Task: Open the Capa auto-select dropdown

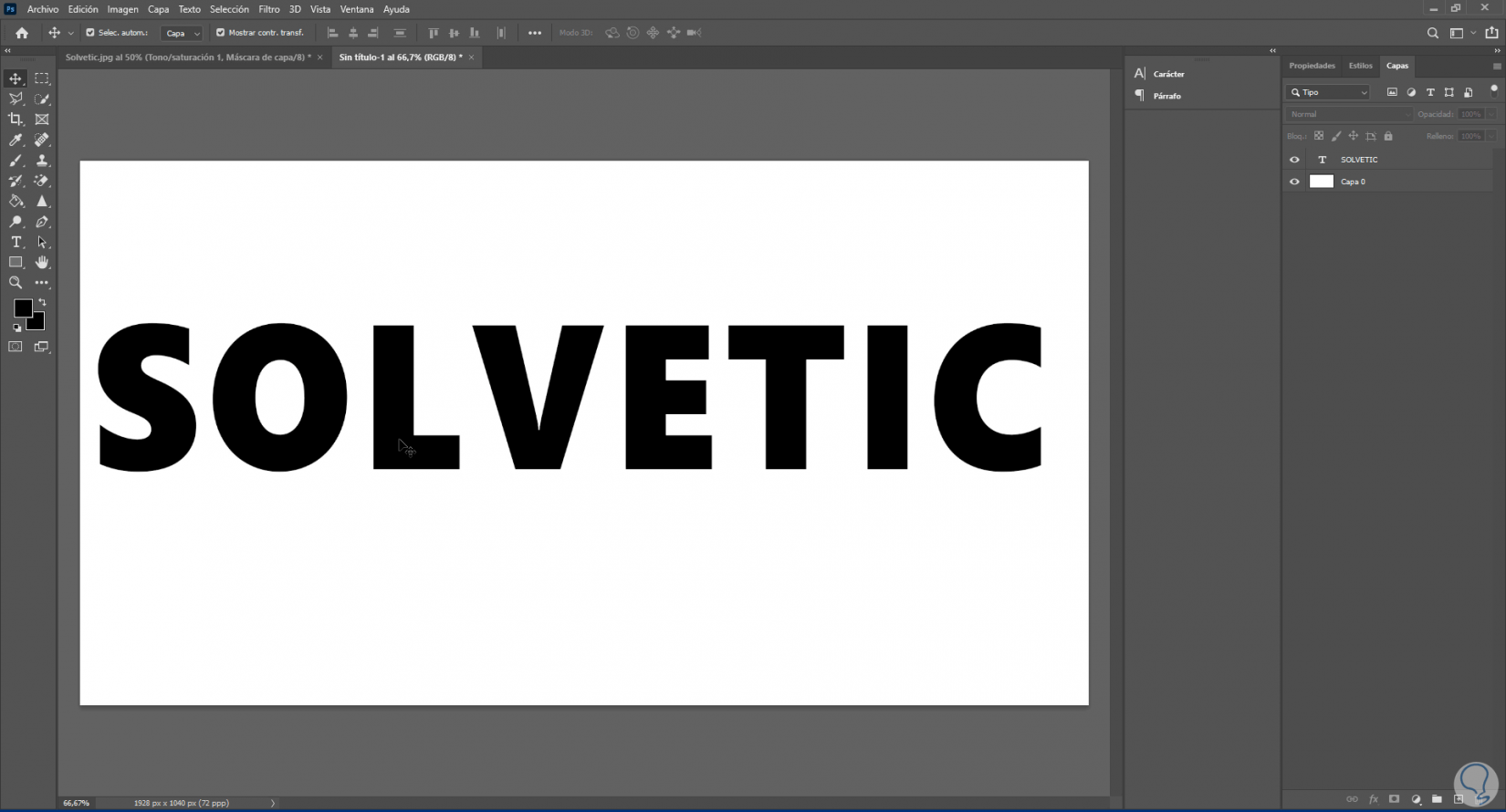Action: [x=182, y=33]
